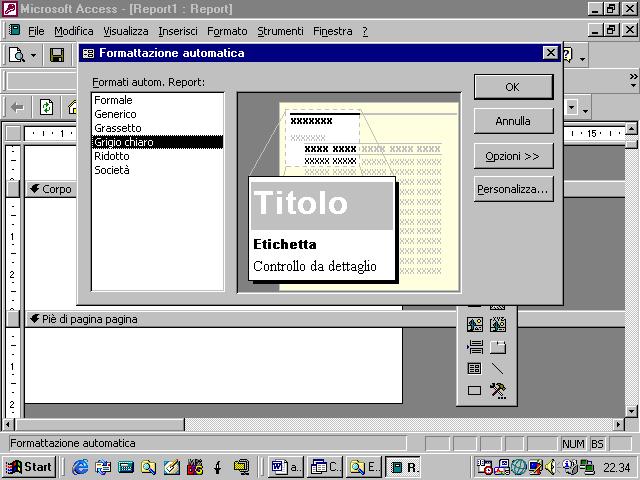The height and width of the screenshot is (480, 640).
Task: Click the Piè di pagina section selector square
Action: pyautogui.click(x=13, y=319)
